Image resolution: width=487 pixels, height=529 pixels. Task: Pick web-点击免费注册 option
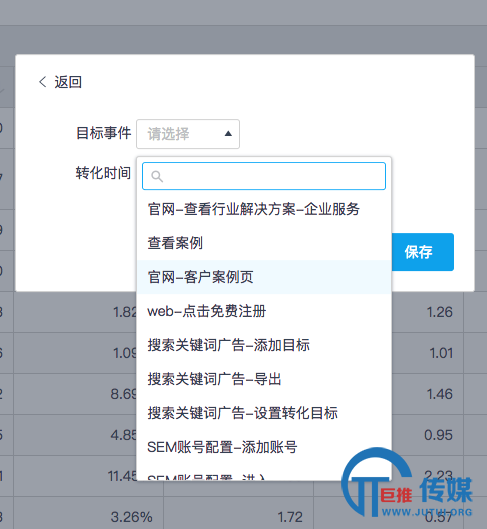pos(264,311)
